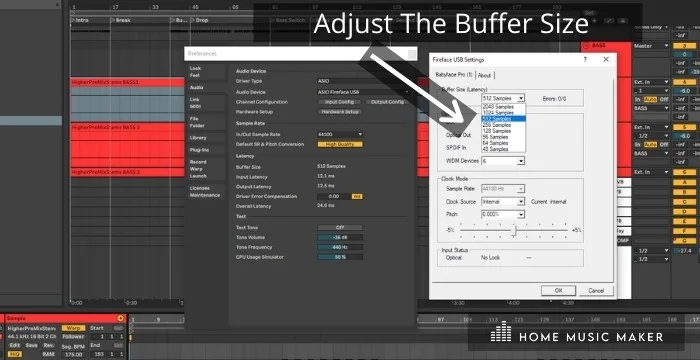Click the Seg. BPM 175.00 field
The width and height of the screenshot is (700, 360).
[x=73, y=354]
